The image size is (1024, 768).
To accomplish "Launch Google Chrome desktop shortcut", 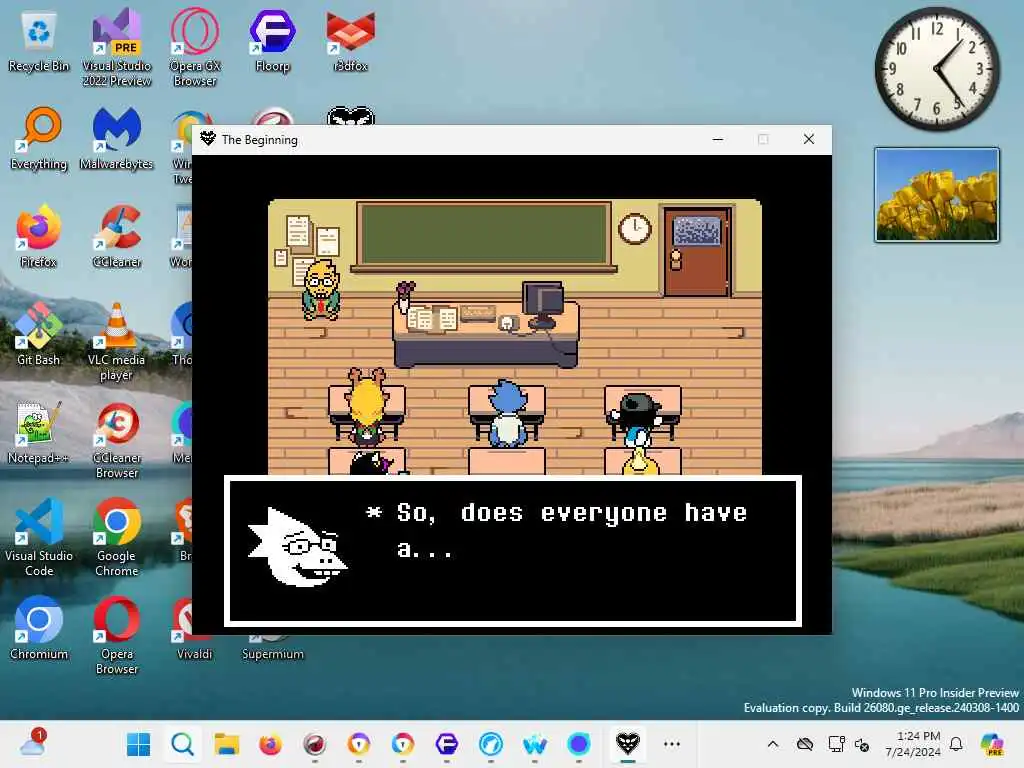I will tap(117, 537).
